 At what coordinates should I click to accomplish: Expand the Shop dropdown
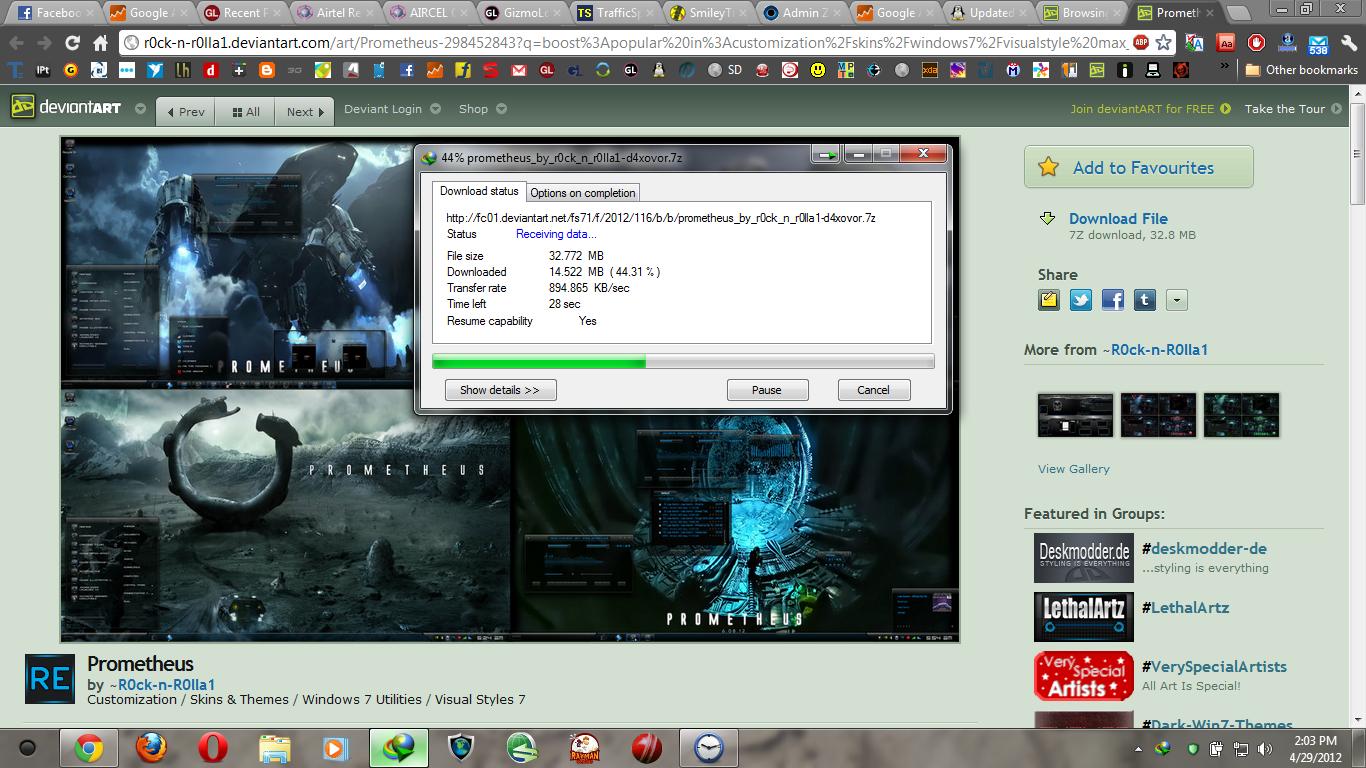click(x=501, y=109)
